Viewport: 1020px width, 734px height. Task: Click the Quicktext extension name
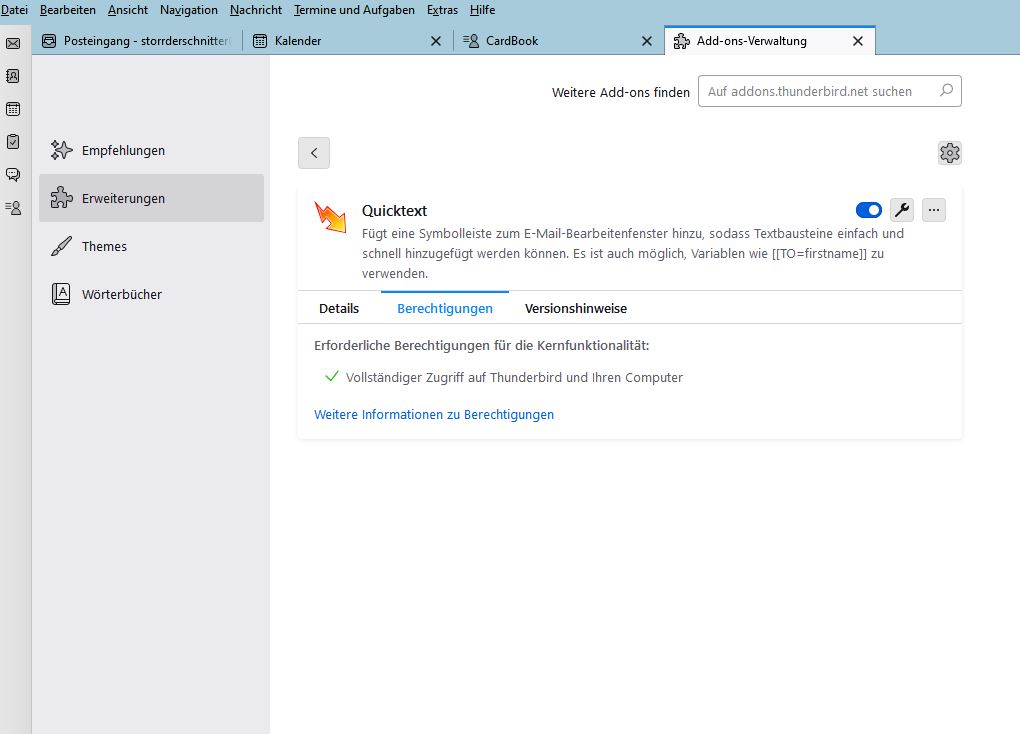click(x=394, y=211)
